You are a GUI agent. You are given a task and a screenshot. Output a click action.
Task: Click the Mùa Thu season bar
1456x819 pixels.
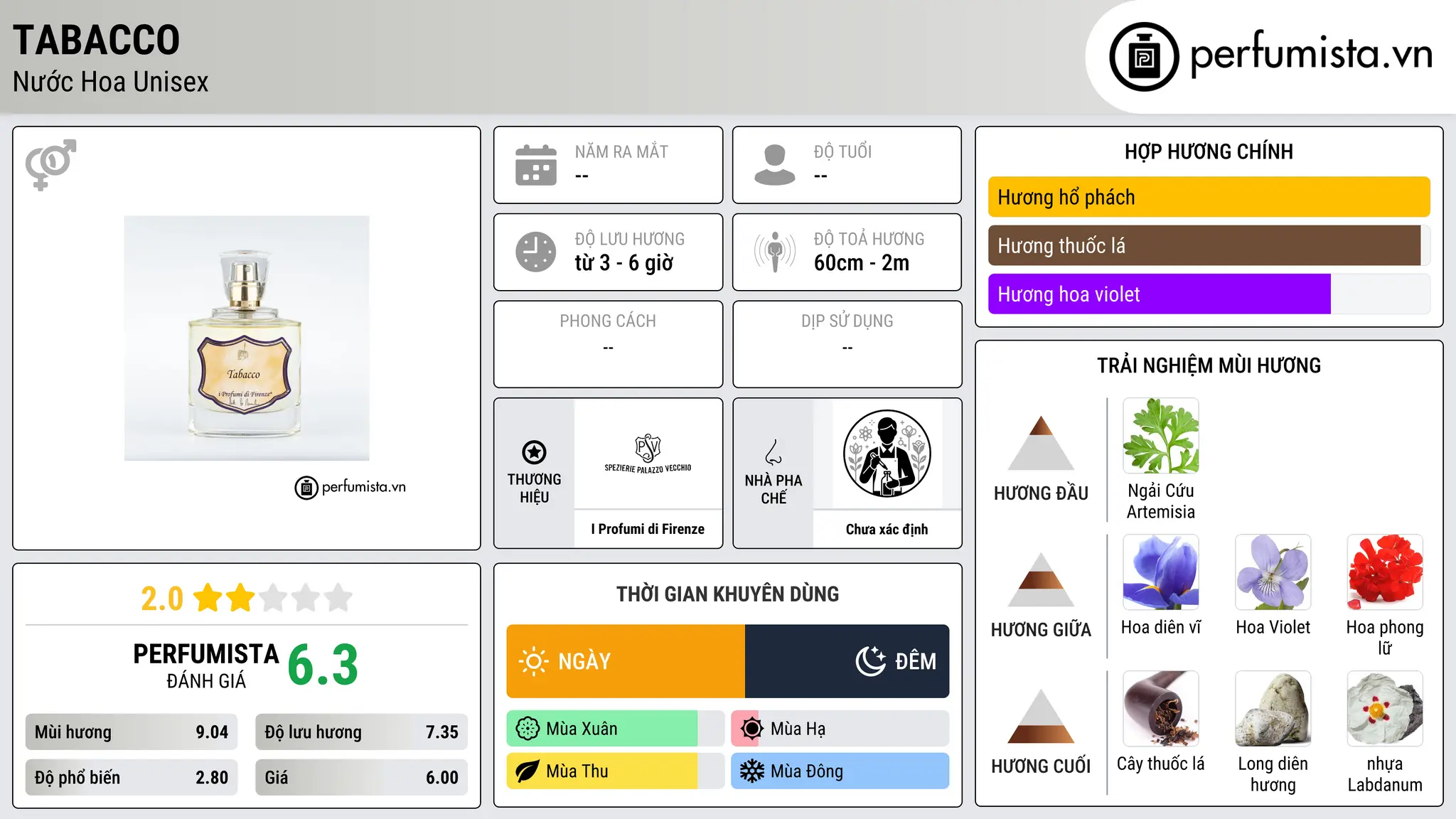pyautogui.click(x=615, y=771)
